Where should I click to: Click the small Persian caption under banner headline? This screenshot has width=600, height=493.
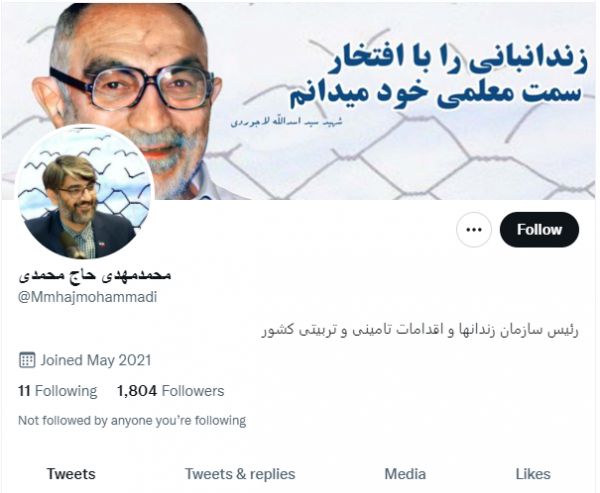point(287,122)
